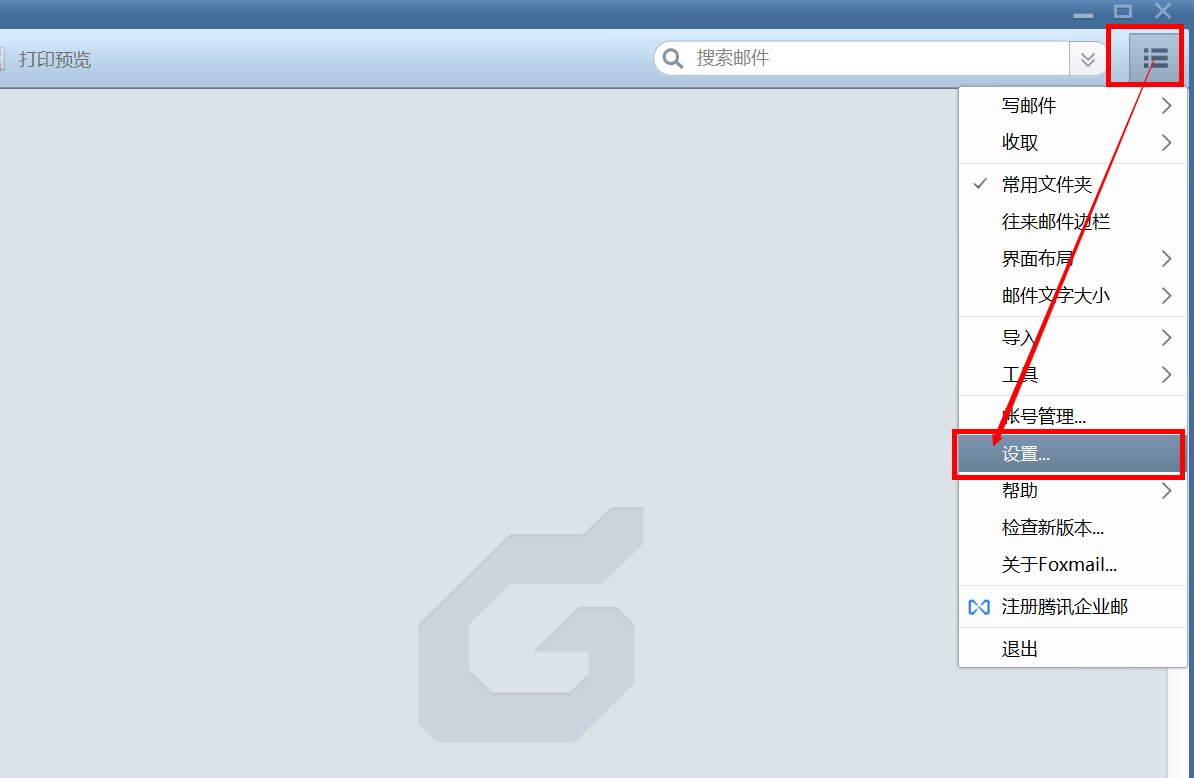This screenshot has height=778, width=1194.
Task: Select 设置... from the menu
Action: (1069, 454)
